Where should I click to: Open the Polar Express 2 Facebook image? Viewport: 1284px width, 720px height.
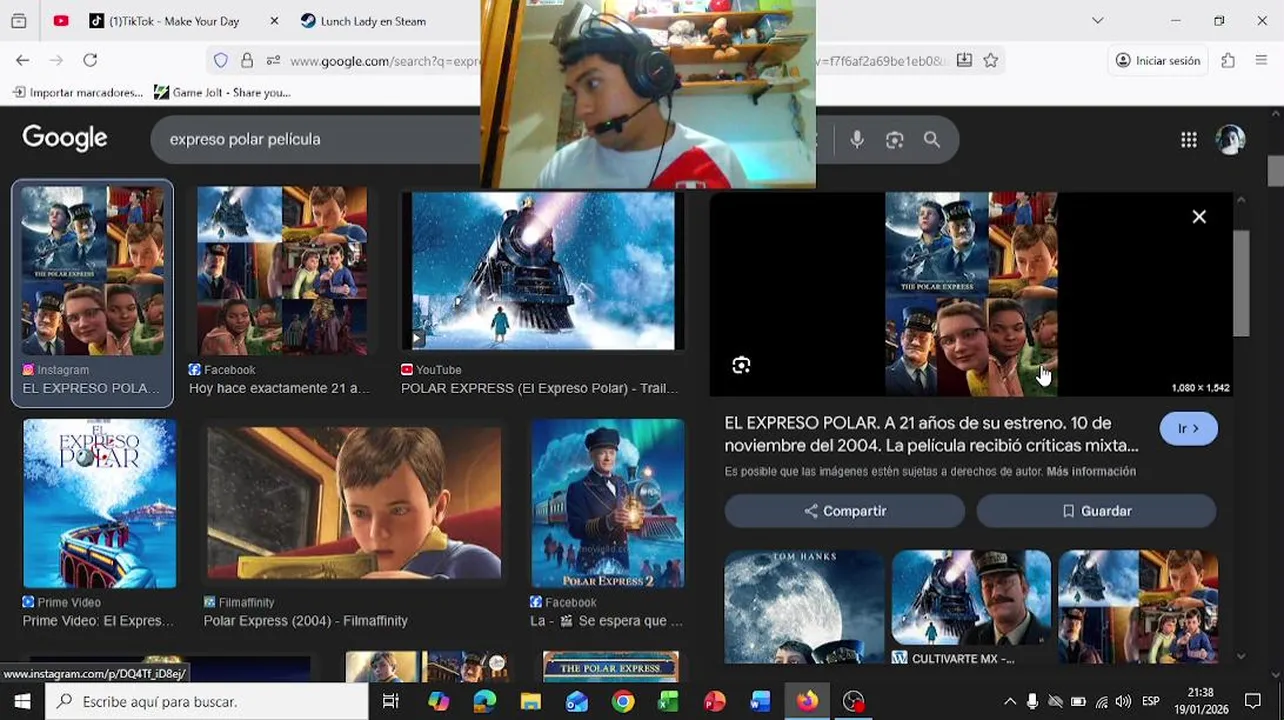pos(608,504)
